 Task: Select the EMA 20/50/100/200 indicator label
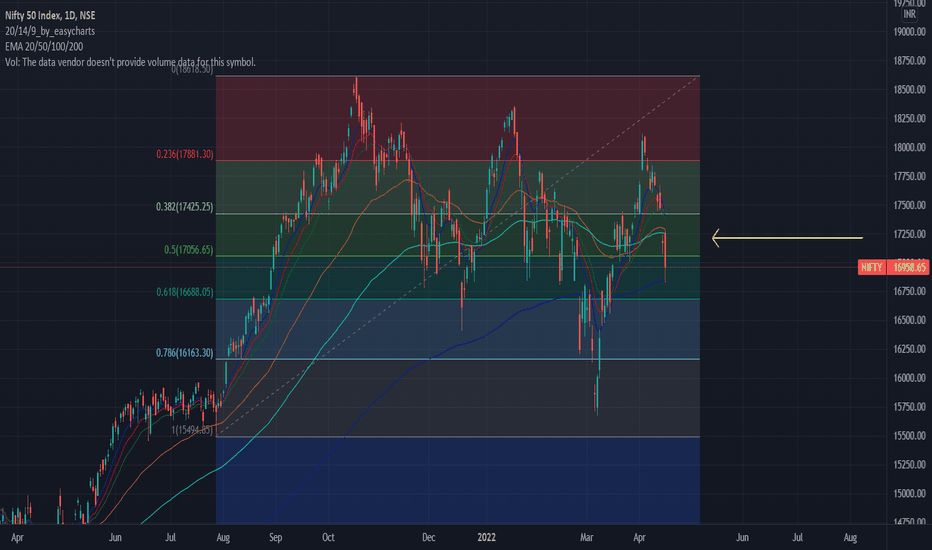click(44, 46)
